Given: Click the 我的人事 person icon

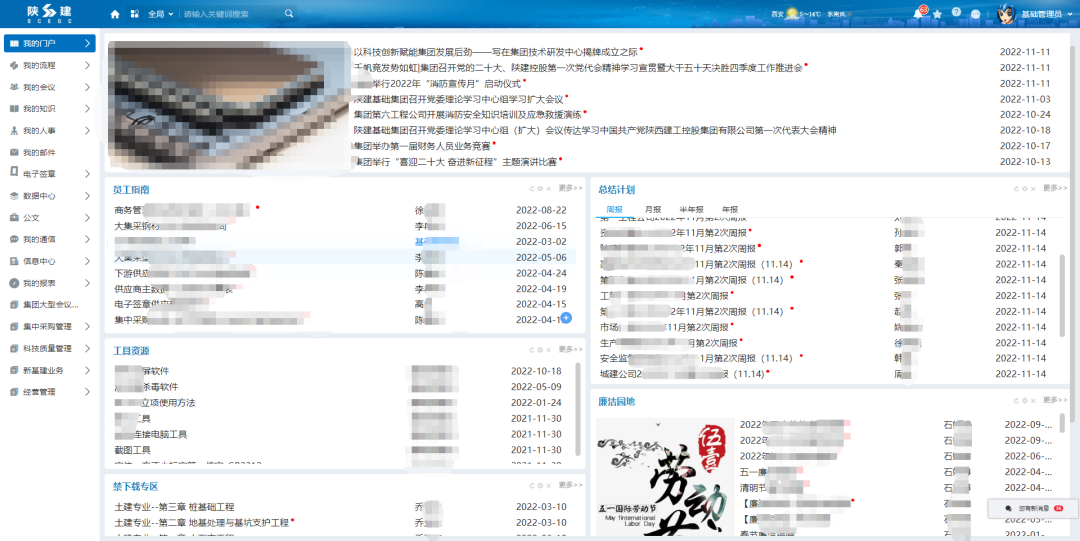Looking at the screenshot, I should coord(14,131).
